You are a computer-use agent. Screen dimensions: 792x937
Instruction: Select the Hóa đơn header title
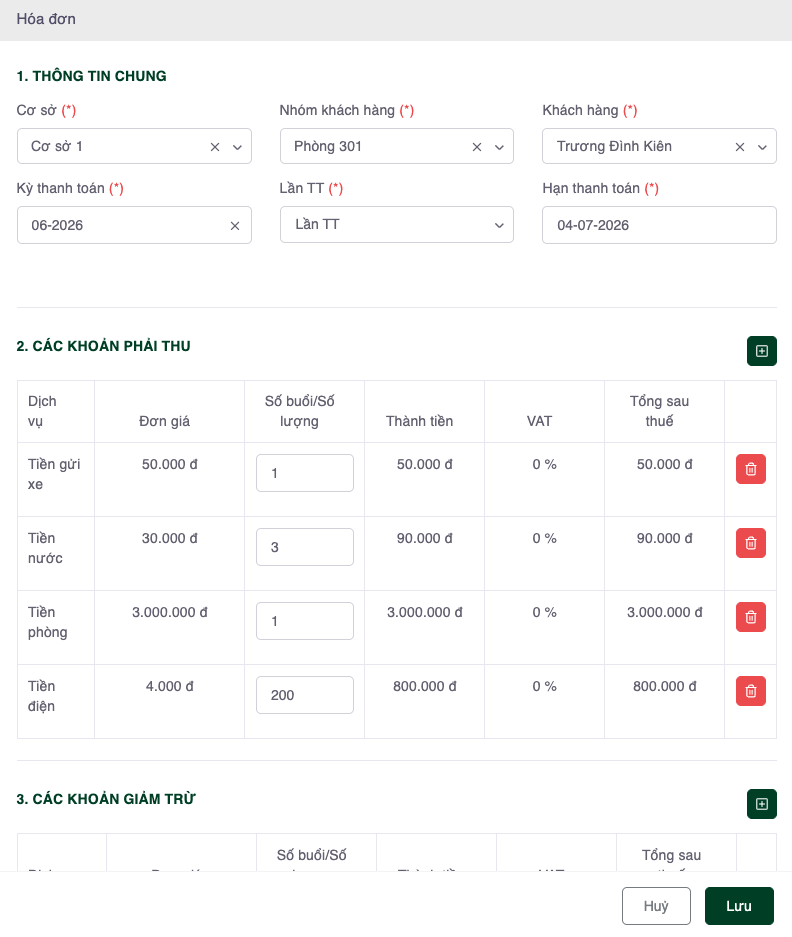click(x=46, y=19)
